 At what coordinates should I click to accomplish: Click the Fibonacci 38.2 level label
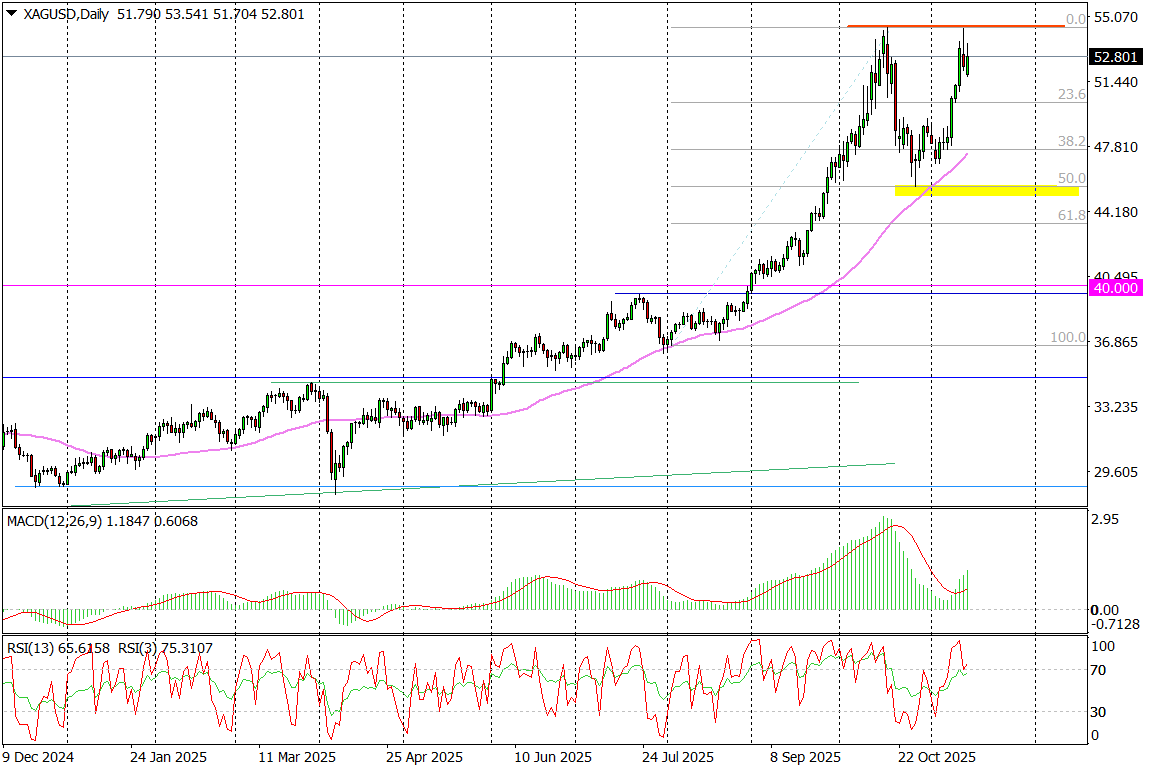(x=1072, y=142)
